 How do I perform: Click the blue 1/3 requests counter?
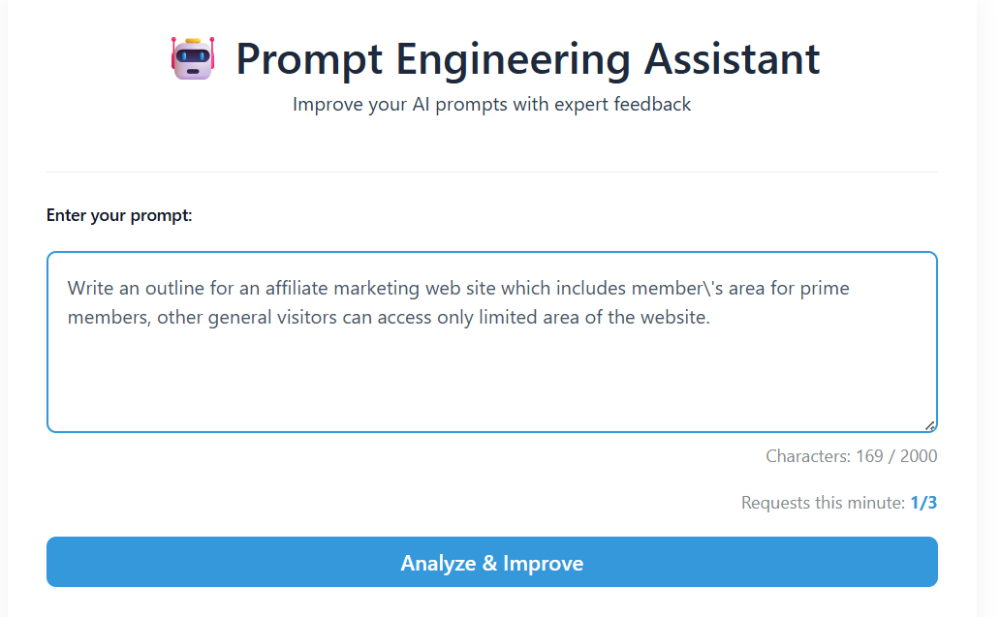coord(923,502)
